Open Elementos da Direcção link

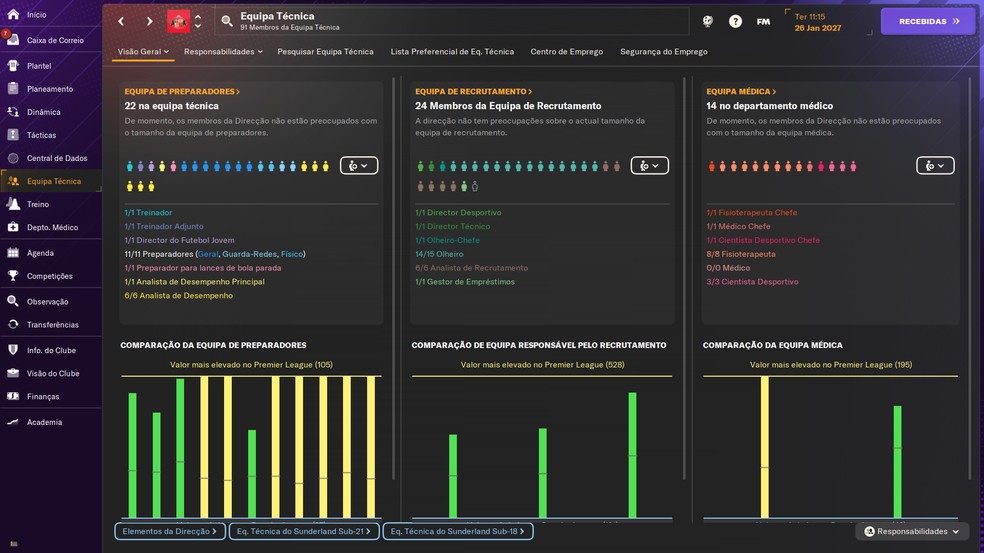[168, 532]
